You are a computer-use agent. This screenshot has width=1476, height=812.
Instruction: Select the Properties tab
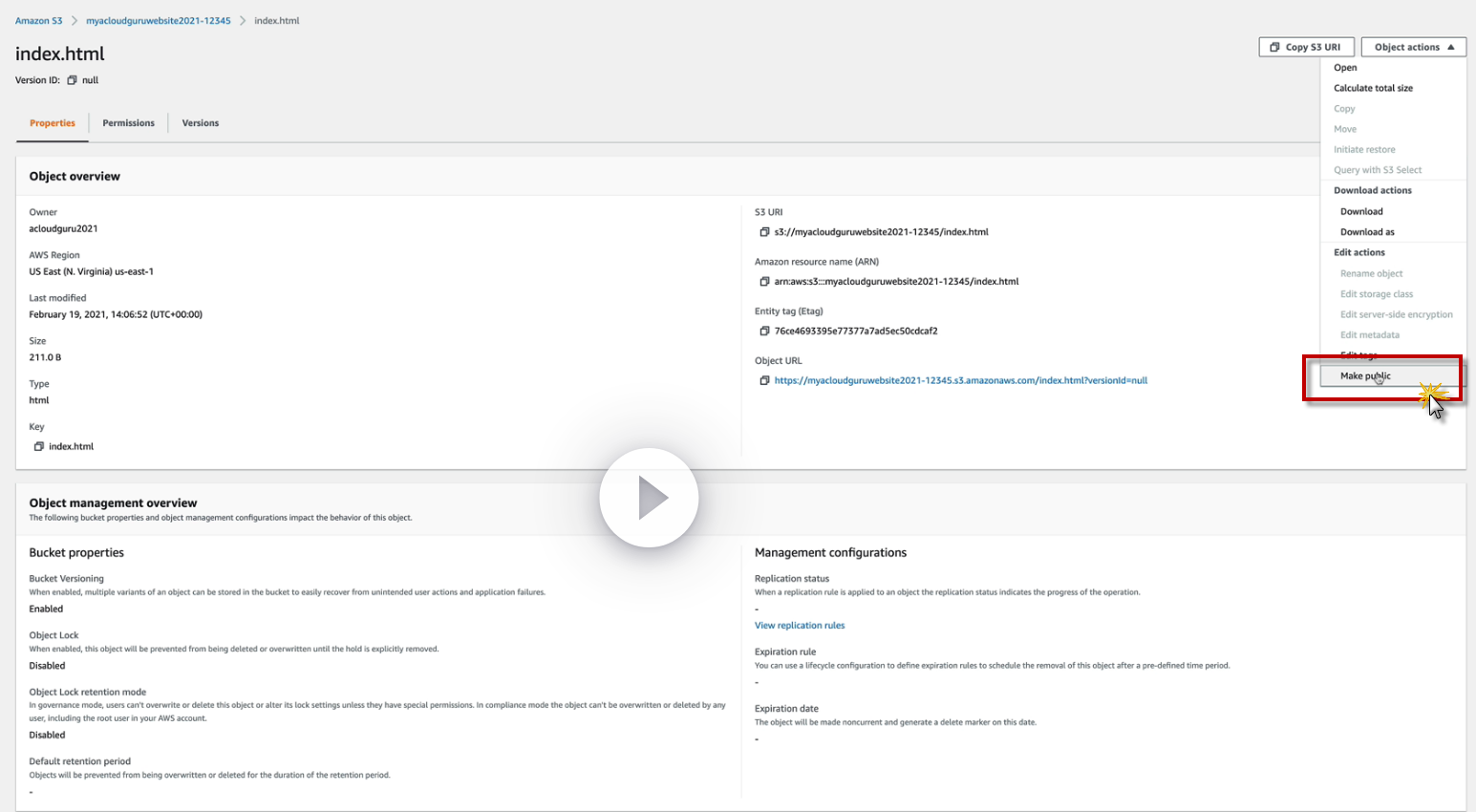tap(53, 123)
